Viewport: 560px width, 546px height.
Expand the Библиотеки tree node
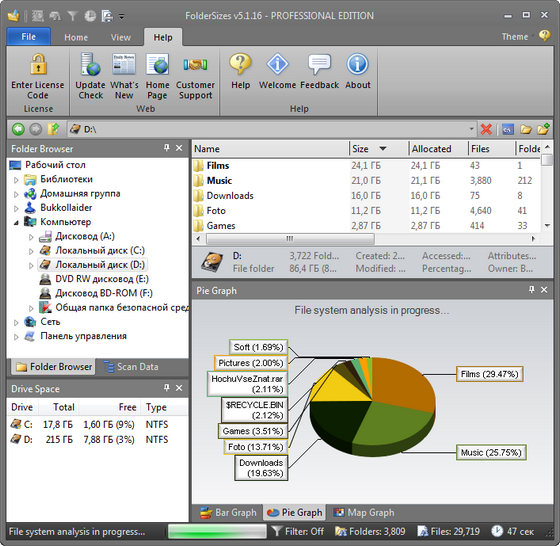[16, 180]
